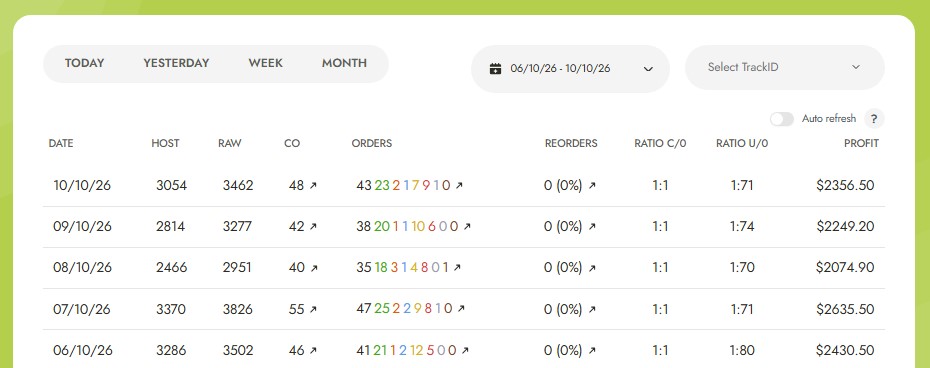Click the profit value $2249.20
The height and width of the screenshot is (368, 930).
click(x=845, y=227)
